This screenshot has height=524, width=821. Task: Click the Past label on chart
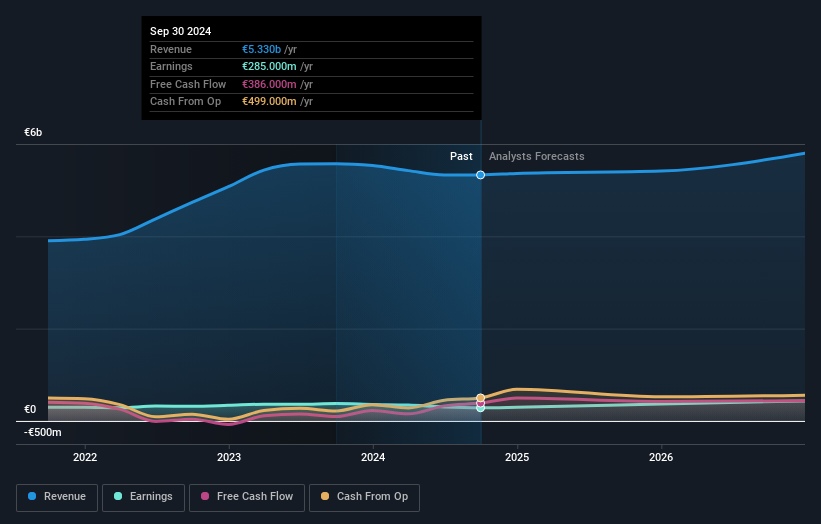461,156
